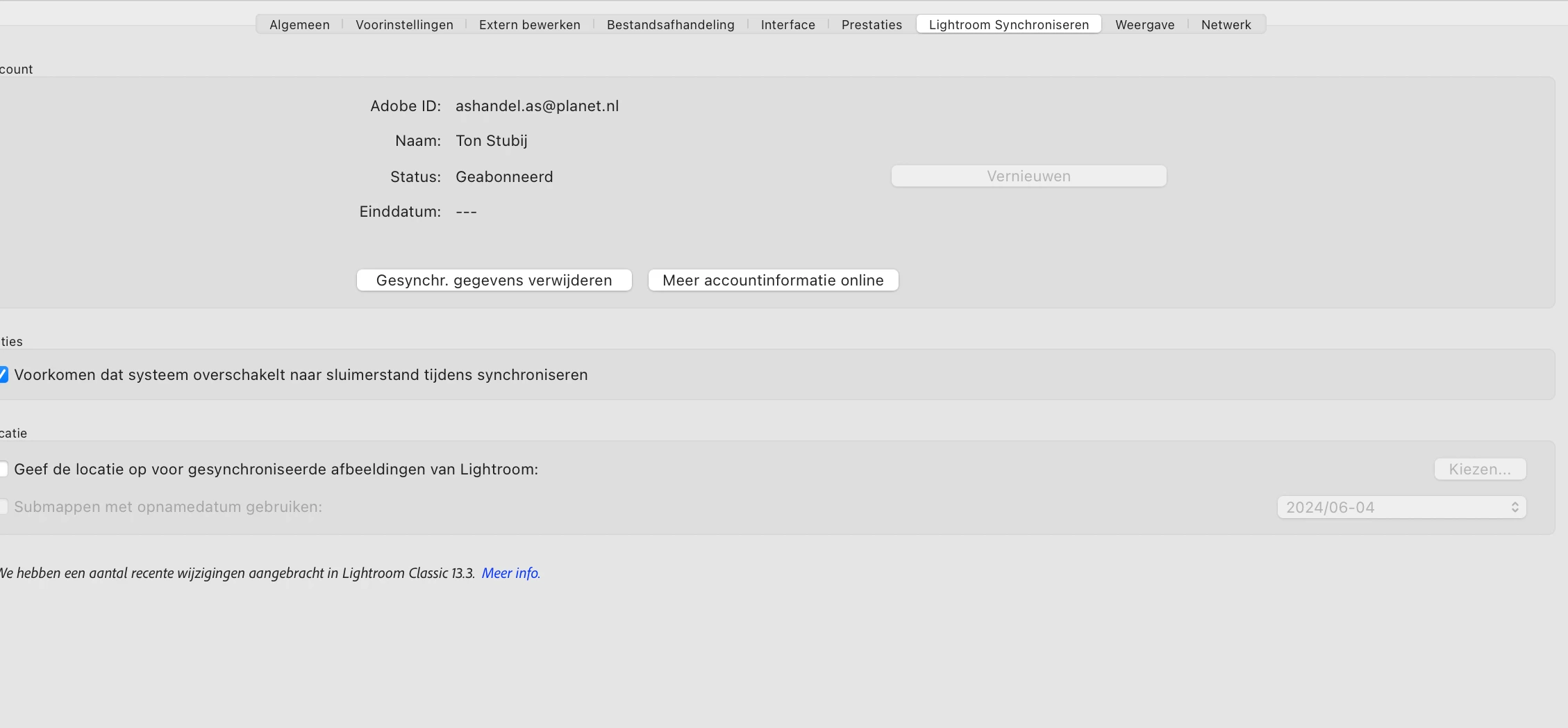Open the Weergave tab
Screen dimensions: 1568x728
point(1144,24)
